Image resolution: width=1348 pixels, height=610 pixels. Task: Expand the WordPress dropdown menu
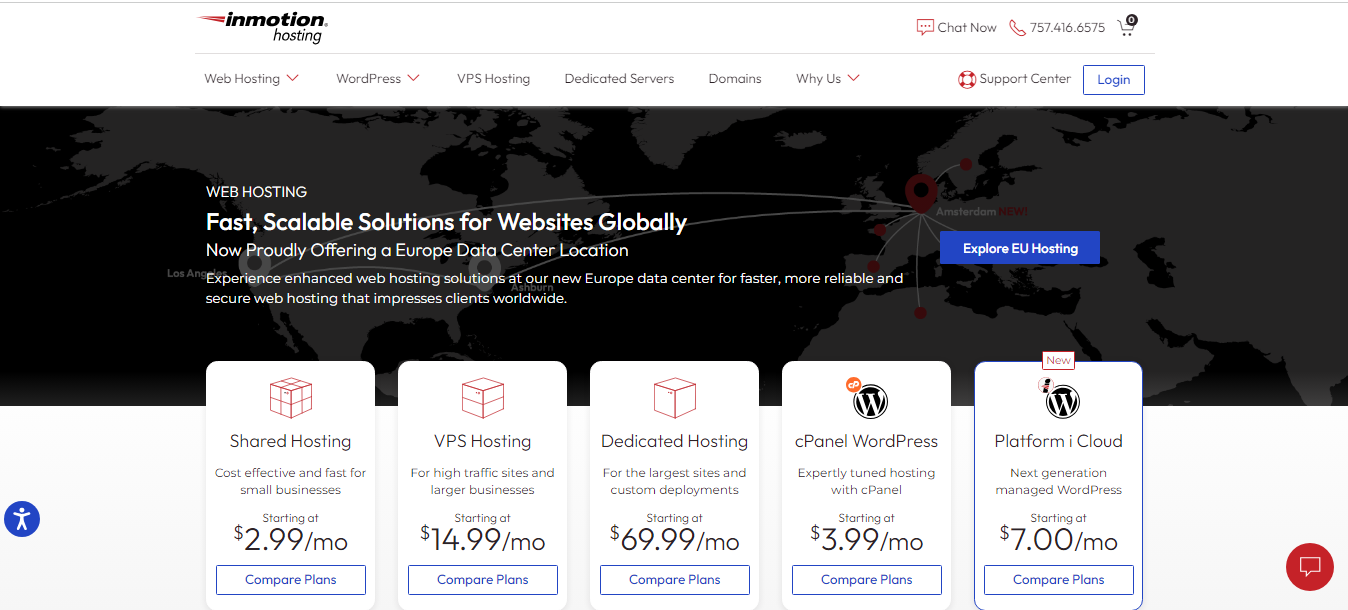pyautogui.click(x=377, y=79)
